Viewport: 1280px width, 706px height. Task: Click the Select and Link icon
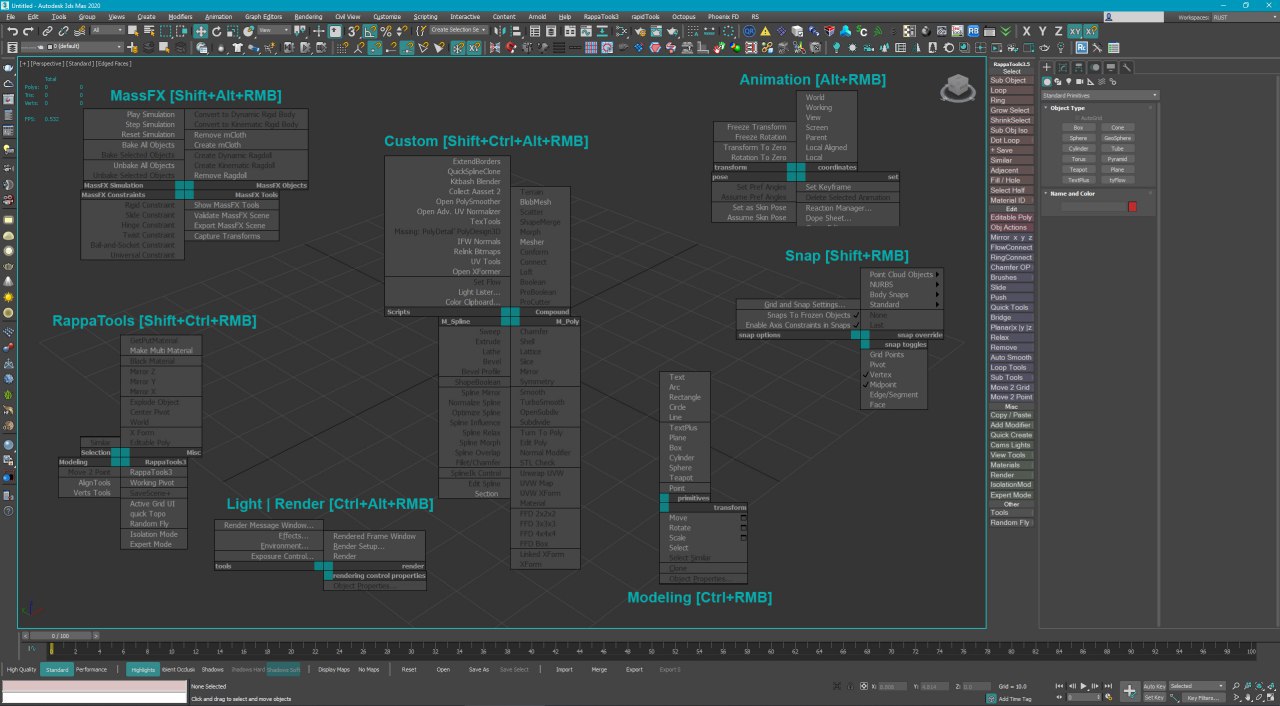(47, 31)
